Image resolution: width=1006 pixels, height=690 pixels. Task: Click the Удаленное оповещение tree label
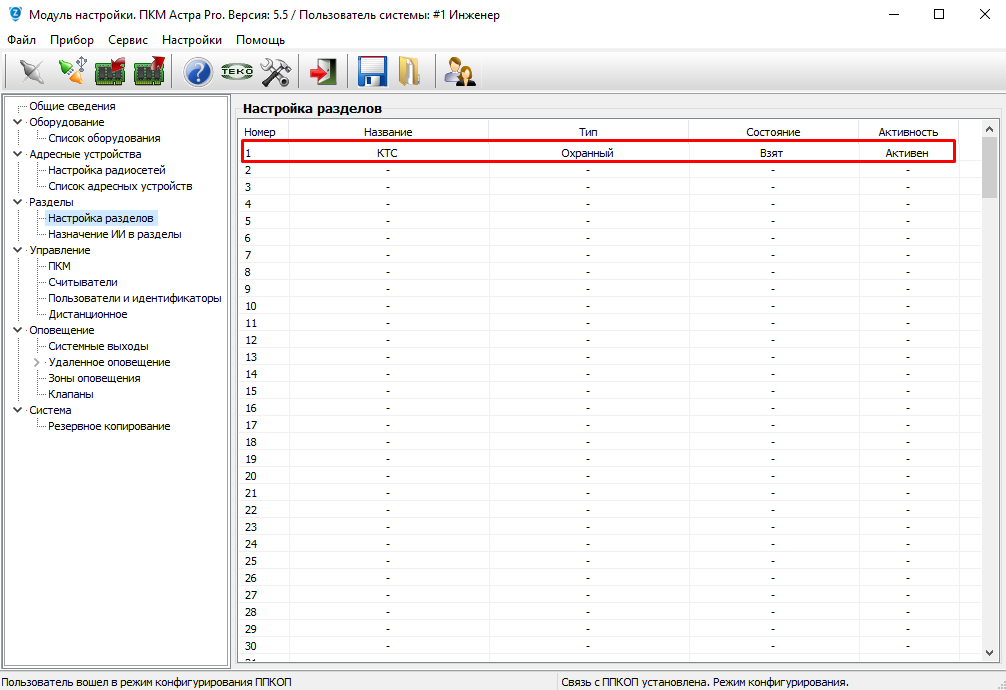point(109,362)
